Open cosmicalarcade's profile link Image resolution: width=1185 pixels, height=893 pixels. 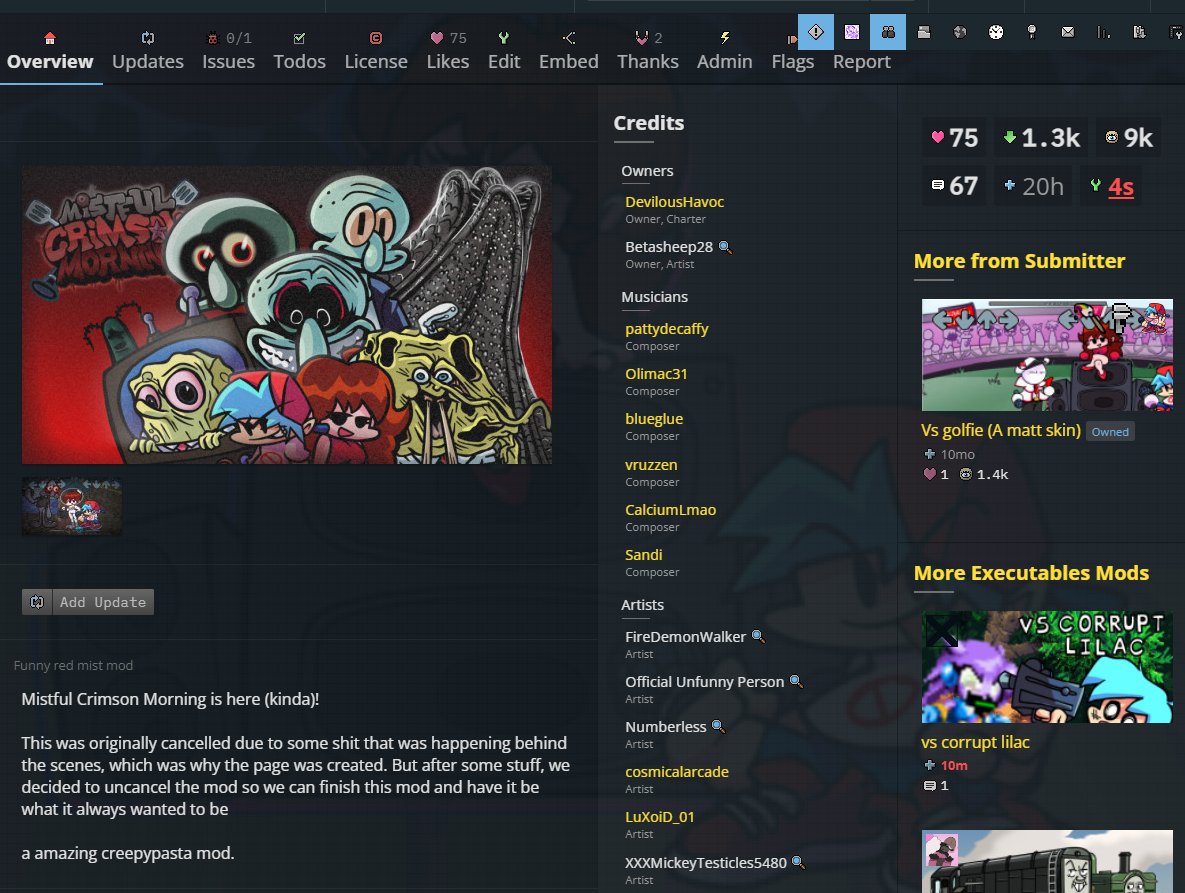[677, 772]
